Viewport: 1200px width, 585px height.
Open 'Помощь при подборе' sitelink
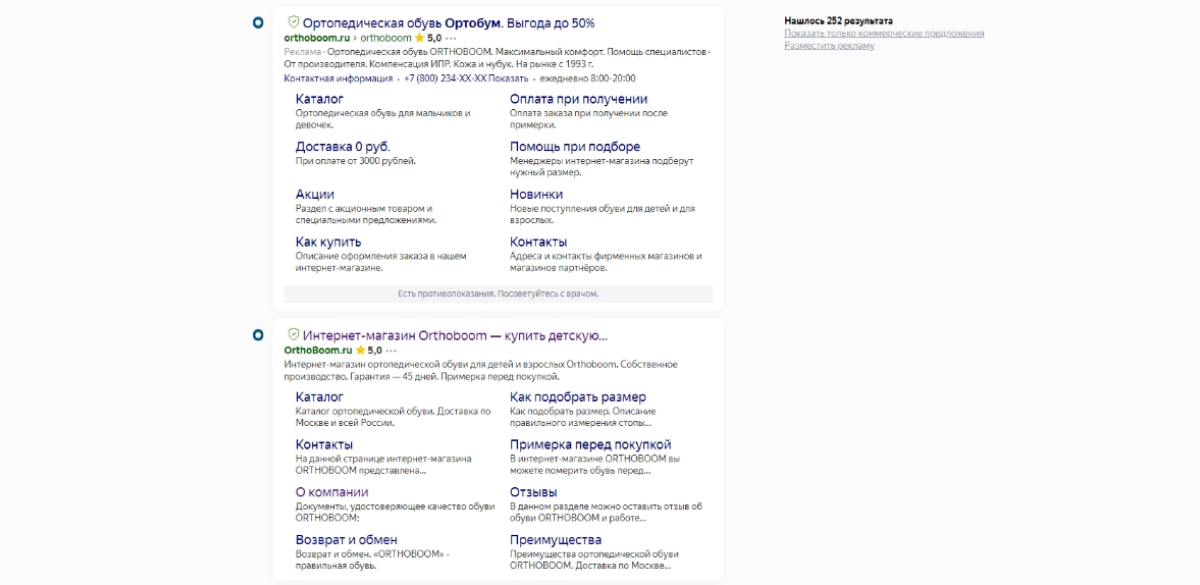point(575,147)
